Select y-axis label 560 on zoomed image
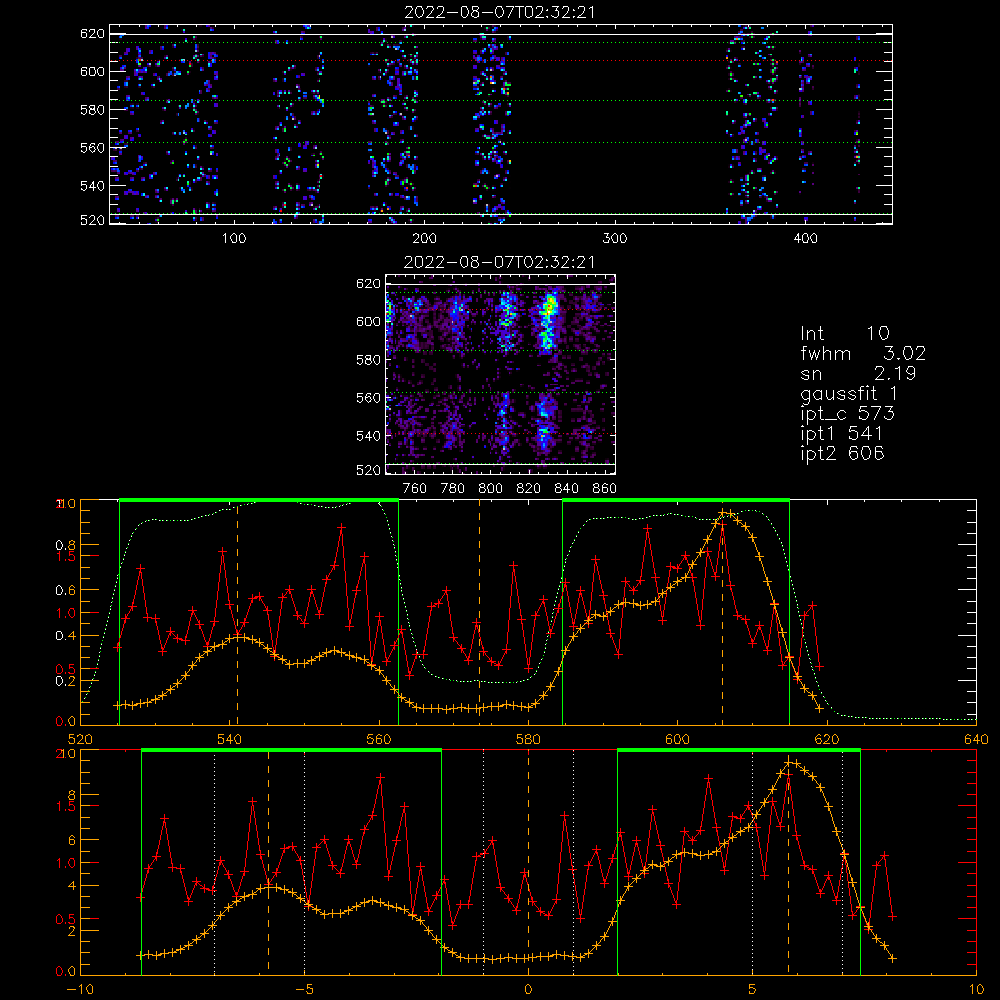Screen dimensions: 1000x1000 coord(368,398)
